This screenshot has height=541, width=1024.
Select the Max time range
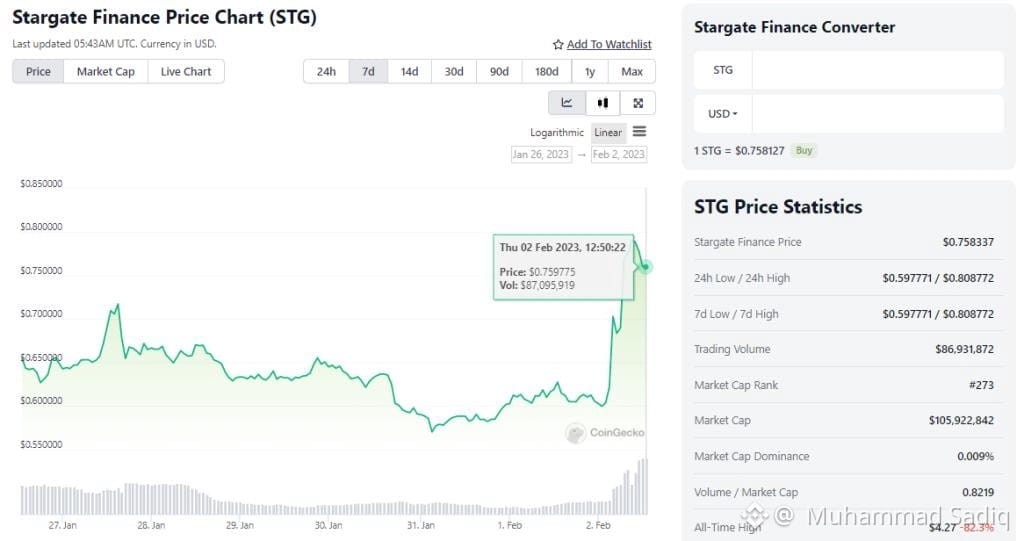(632, 72)
